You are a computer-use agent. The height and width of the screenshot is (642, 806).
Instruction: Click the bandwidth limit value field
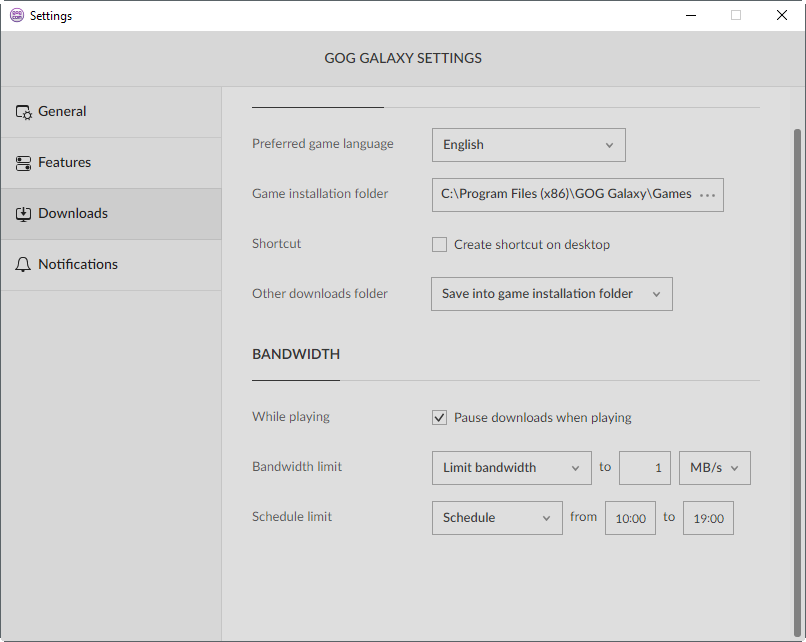point(645,468)
